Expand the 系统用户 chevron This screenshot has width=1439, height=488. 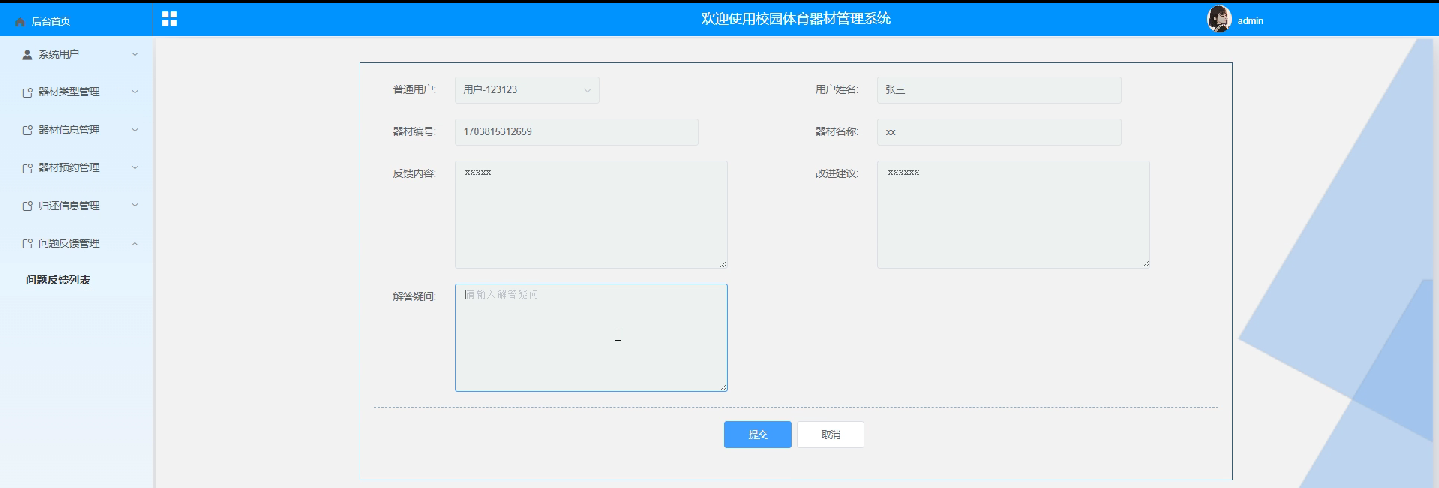[135, 54]
